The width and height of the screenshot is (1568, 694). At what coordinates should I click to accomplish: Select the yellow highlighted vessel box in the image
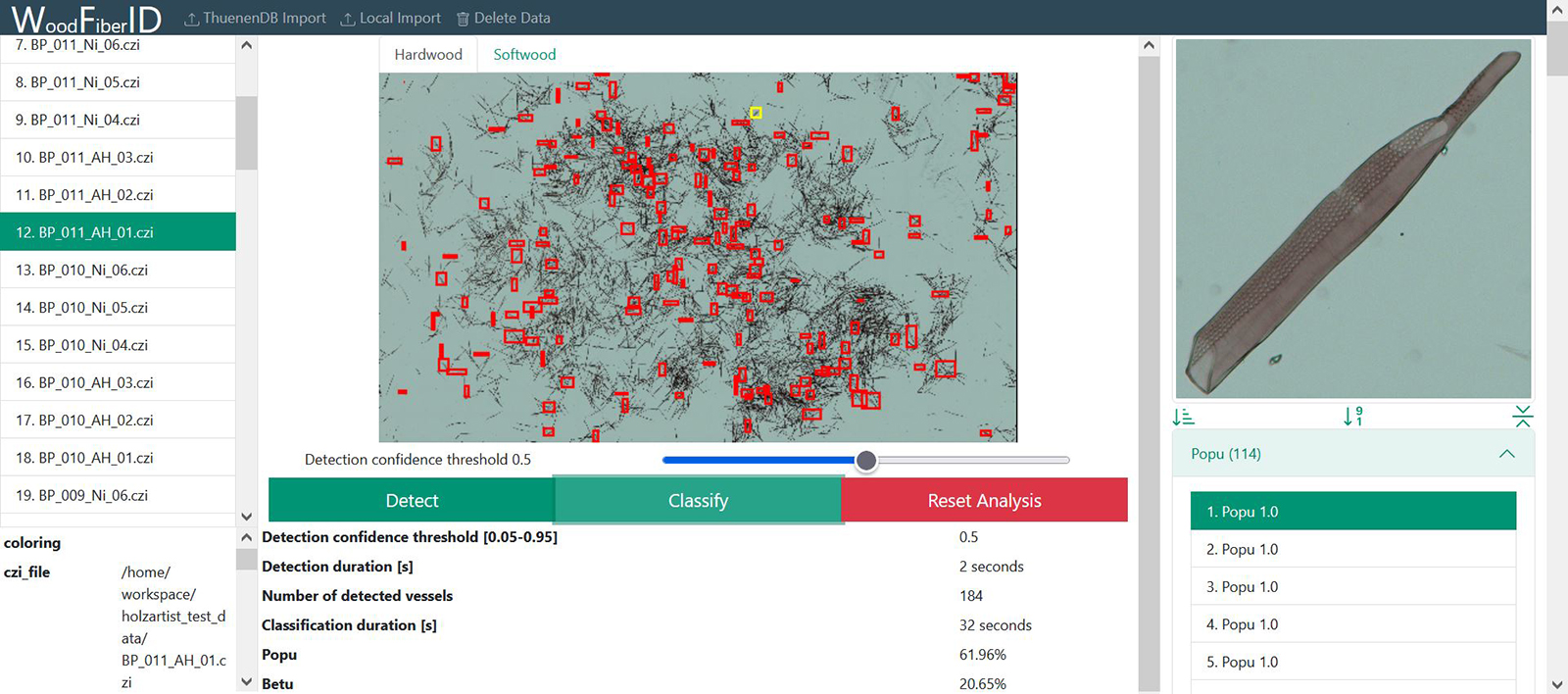[756, 113]
